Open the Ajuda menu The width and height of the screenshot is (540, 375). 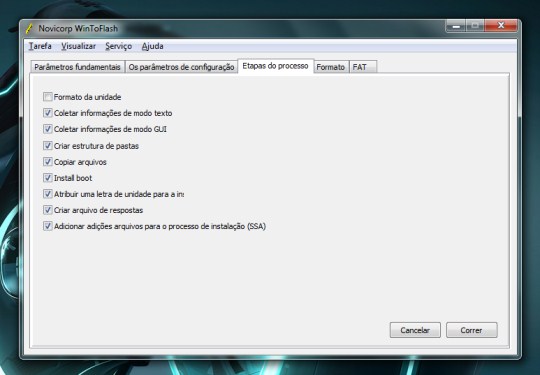tap(153, 46)
